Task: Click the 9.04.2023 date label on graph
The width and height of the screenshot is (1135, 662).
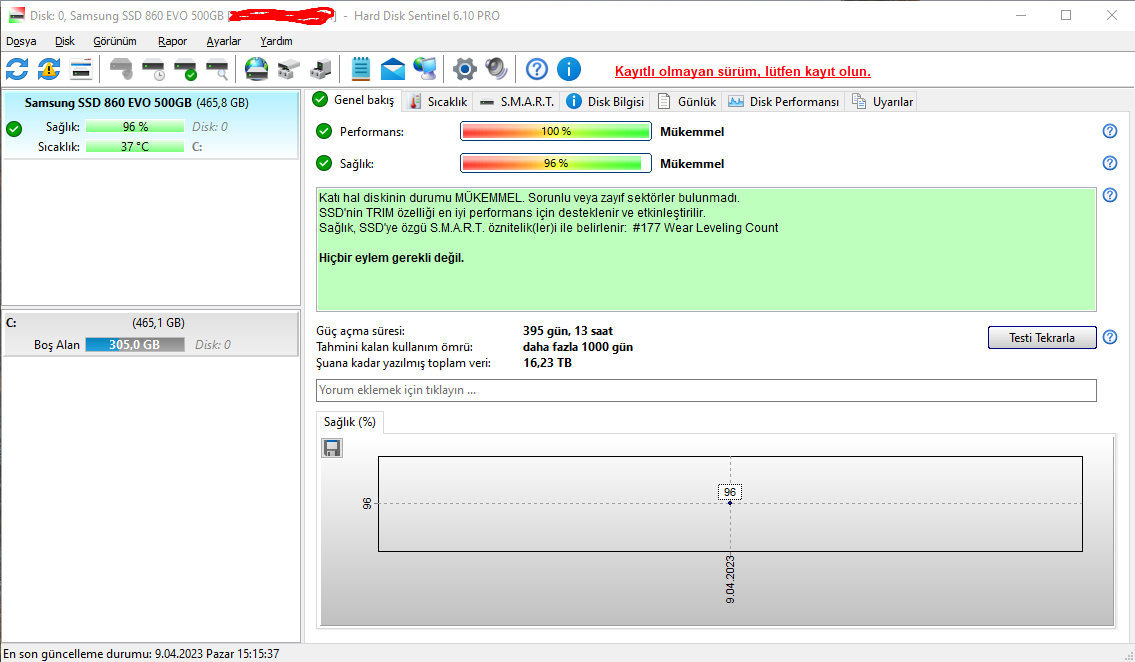Action: [730, 579]
